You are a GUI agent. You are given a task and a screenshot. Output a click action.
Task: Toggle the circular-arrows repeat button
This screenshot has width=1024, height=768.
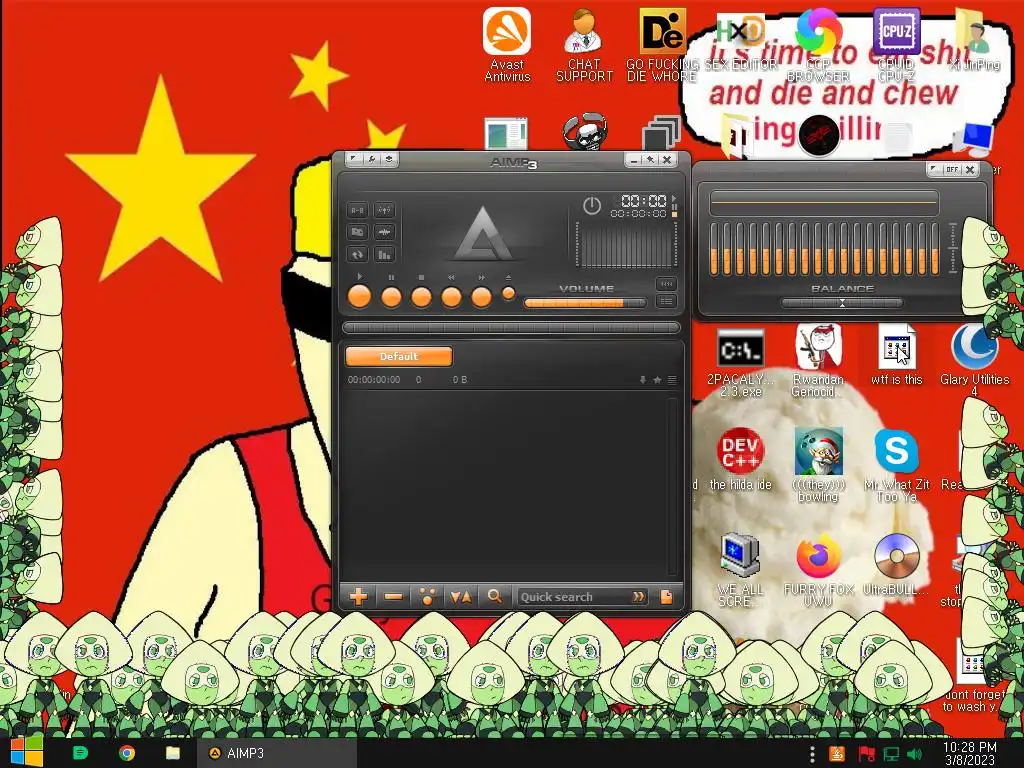click(x=358, y=255)
